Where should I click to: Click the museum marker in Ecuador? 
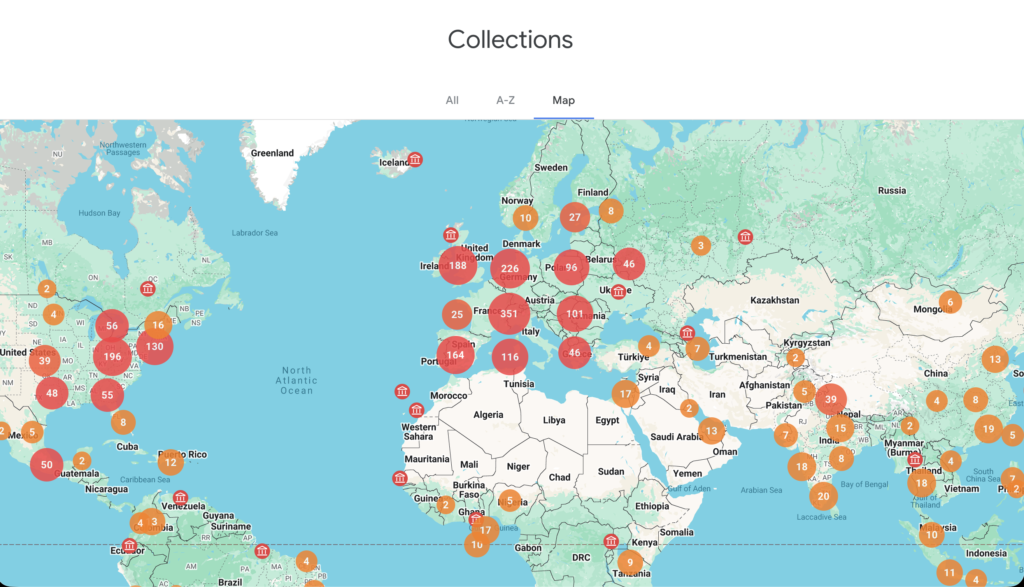pos(129,545)
